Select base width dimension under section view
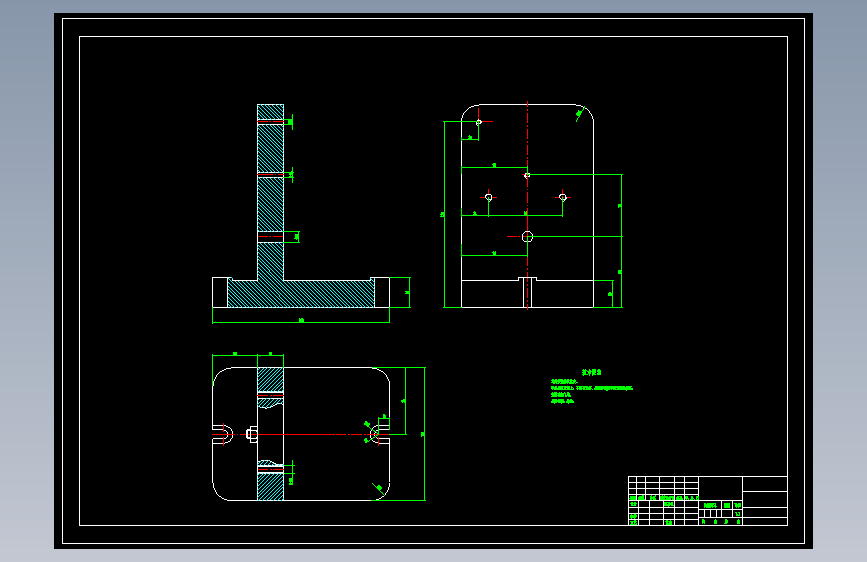The image size is (867, 562). point(301,321)
